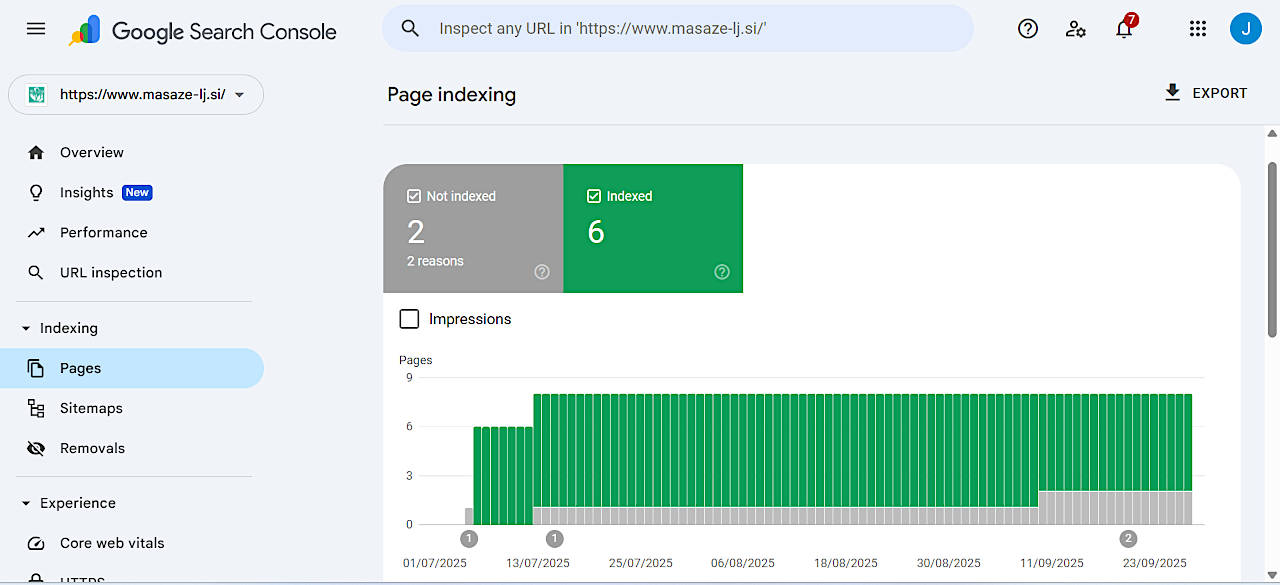Image resolution: width=1280 pixels, height=585 pixels.
Task: Open Sitemaps in the sidebar
Action: [x=91, y=408]
